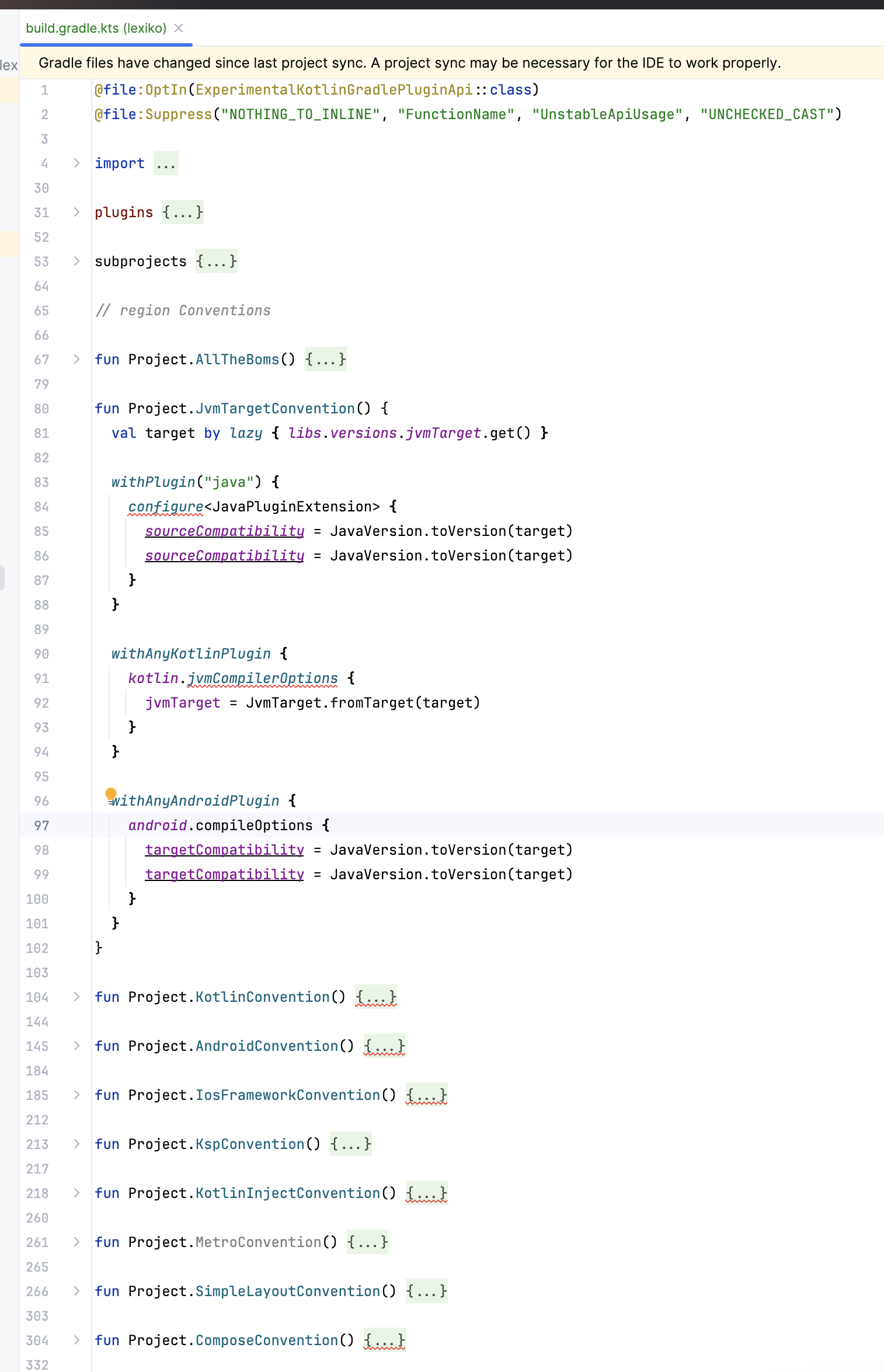
Task: Close the build.gradle.kts (lexiko) tab
Action: tap(179, 28)
